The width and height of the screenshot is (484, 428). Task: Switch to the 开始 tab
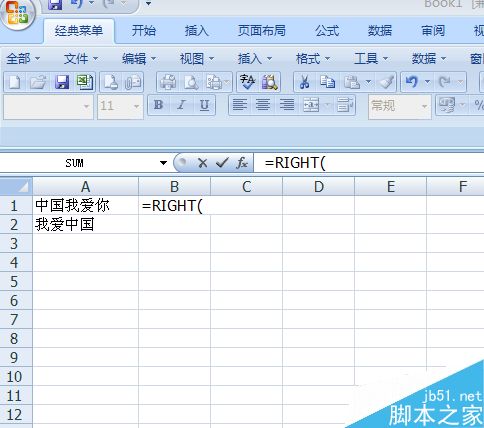(x=144, y=31)
